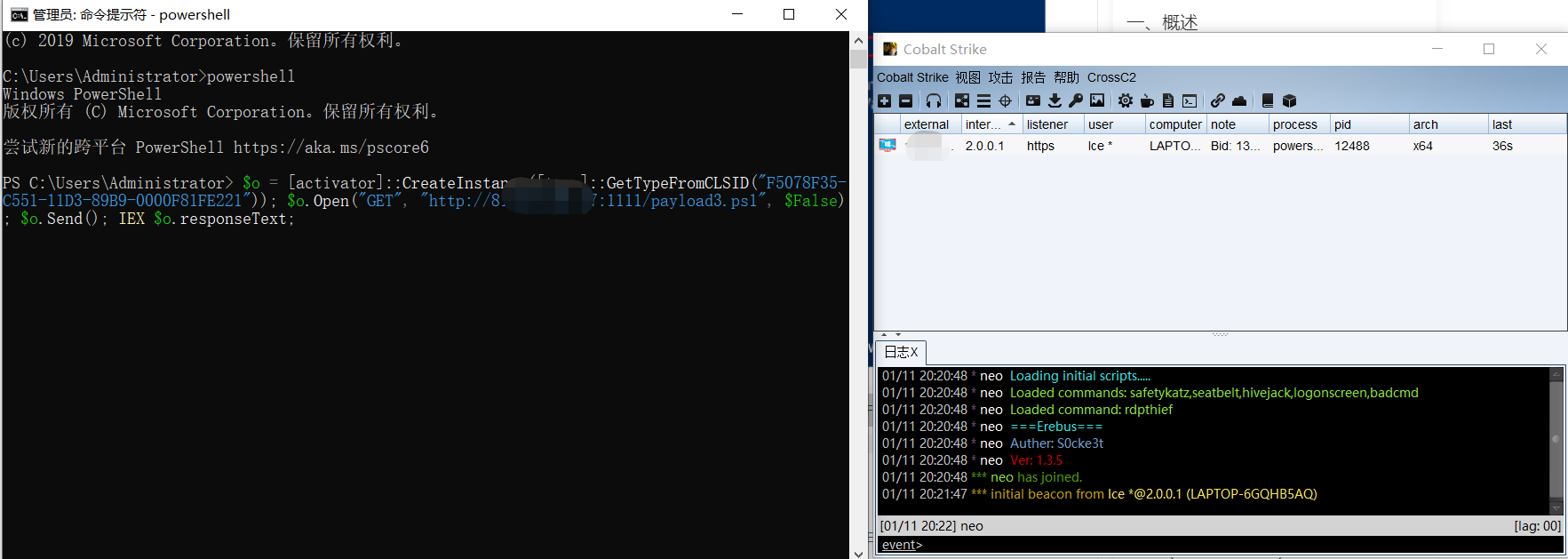The height and width of the screenshot is (559, 1568).
Task: Click the note cell Bid: 13...
Action: (1235, 146)
